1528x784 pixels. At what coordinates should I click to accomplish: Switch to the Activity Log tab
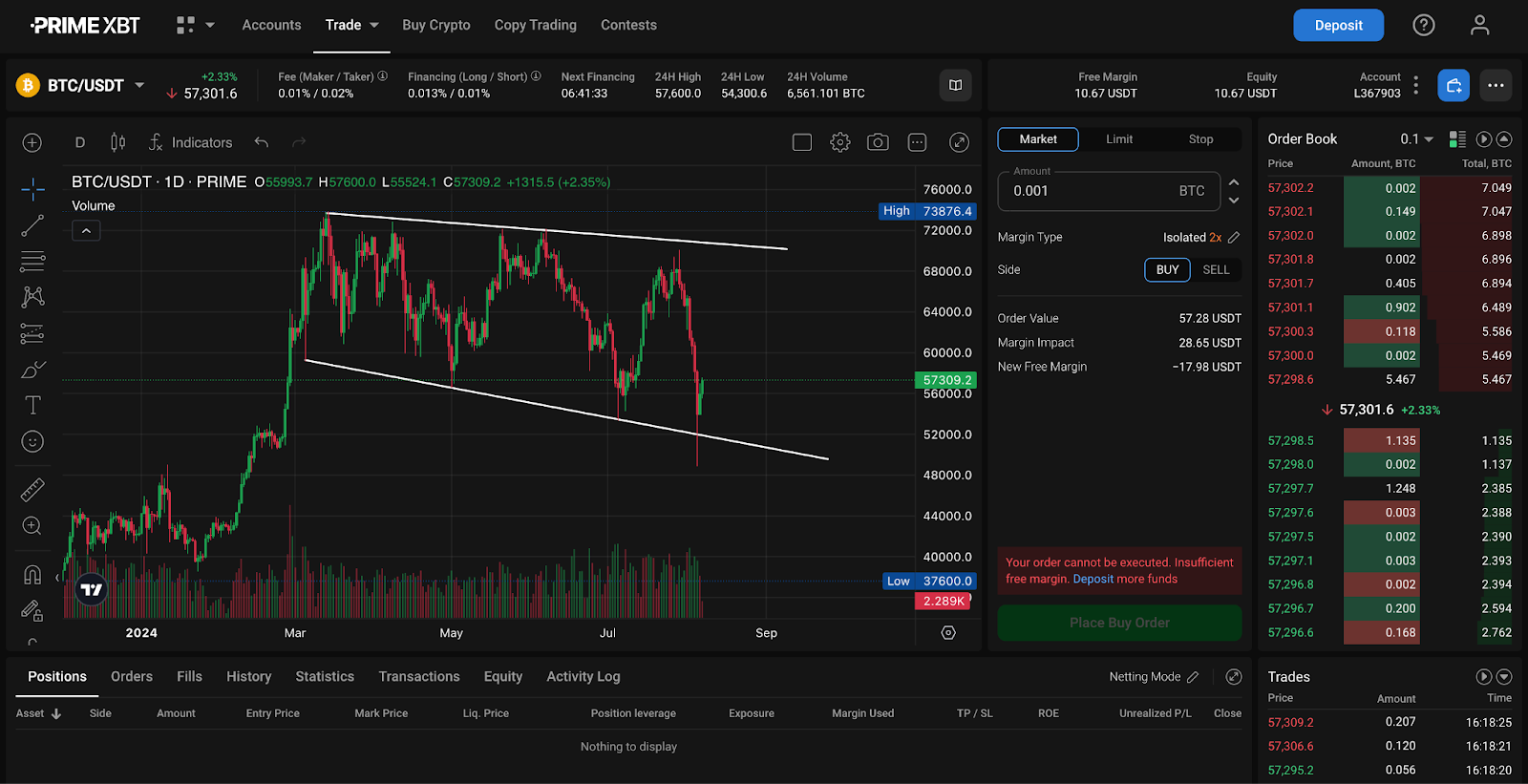point(584,676)
